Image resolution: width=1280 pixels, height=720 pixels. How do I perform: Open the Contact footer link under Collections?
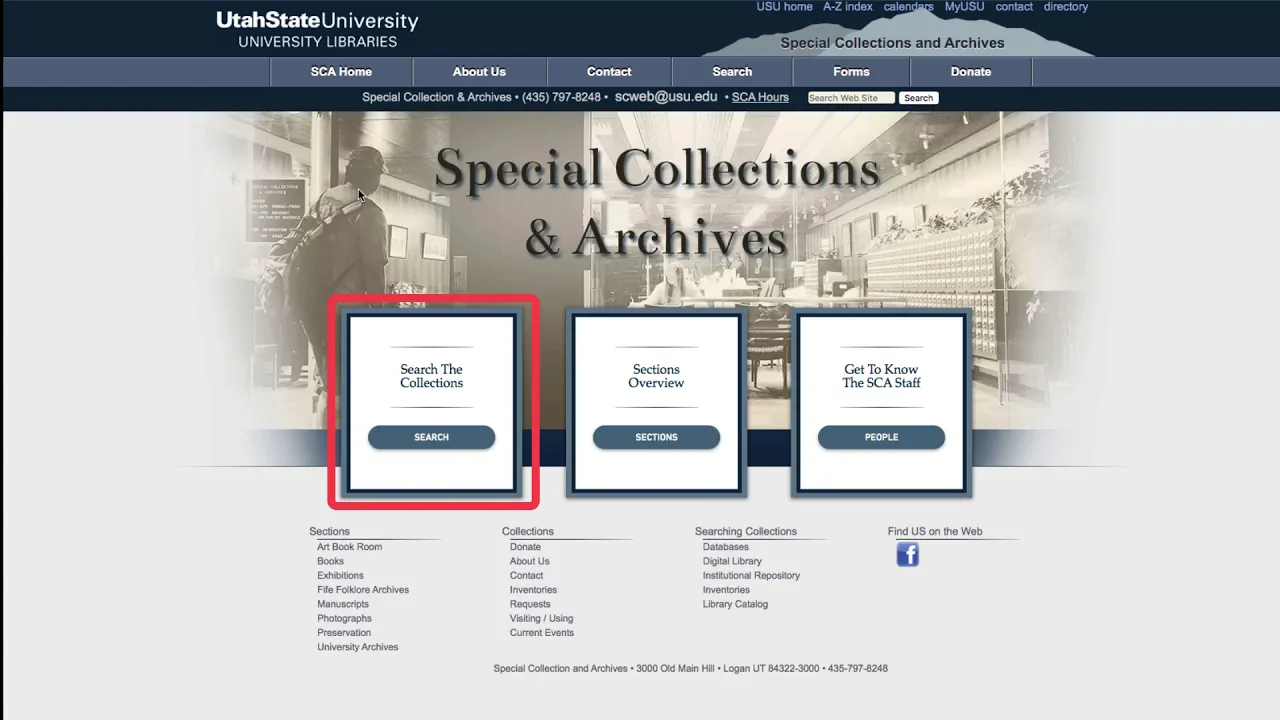tap(526, 576)
